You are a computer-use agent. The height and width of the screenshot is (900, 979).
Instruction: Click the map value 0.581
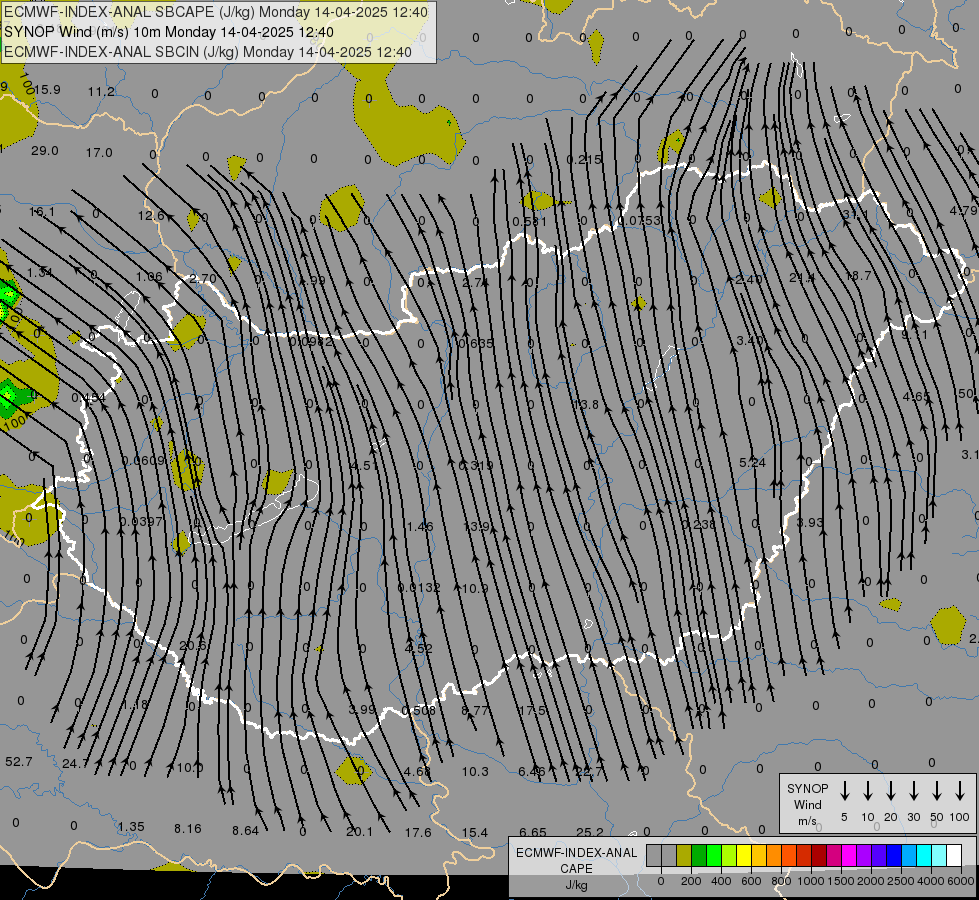[529, 221]
